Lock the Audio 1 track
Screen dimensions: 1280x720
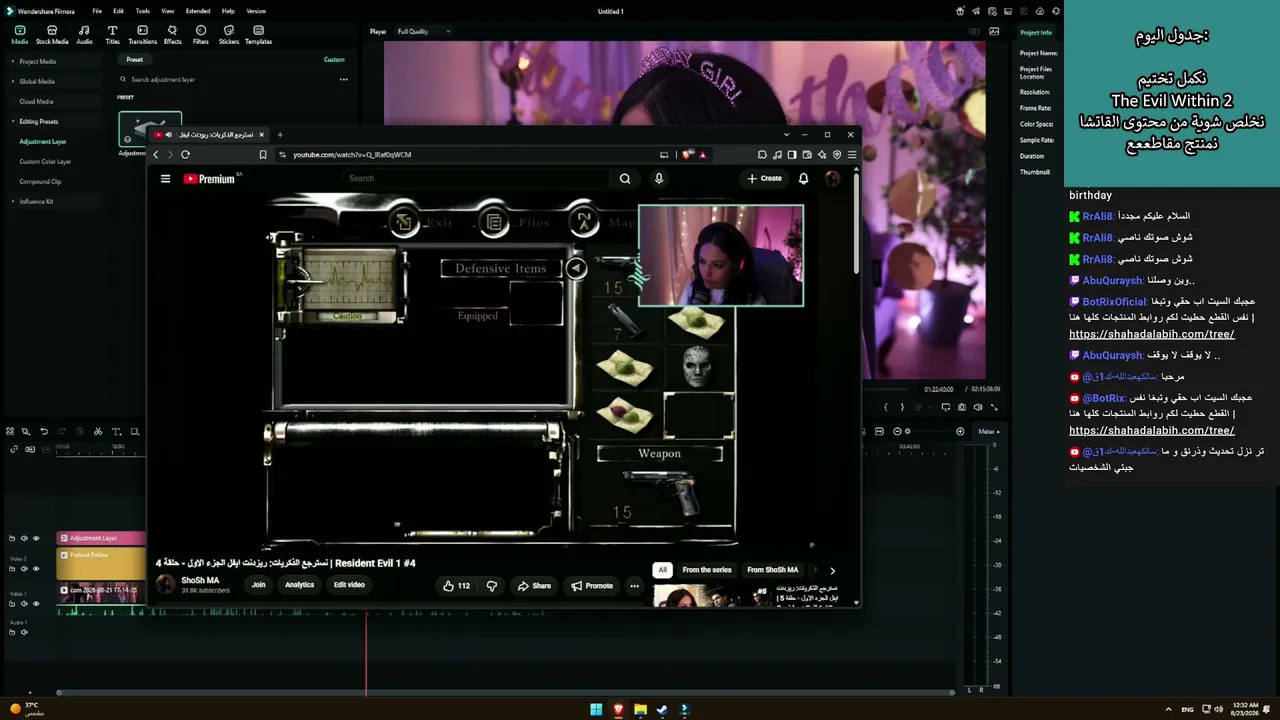coord(13,632)
